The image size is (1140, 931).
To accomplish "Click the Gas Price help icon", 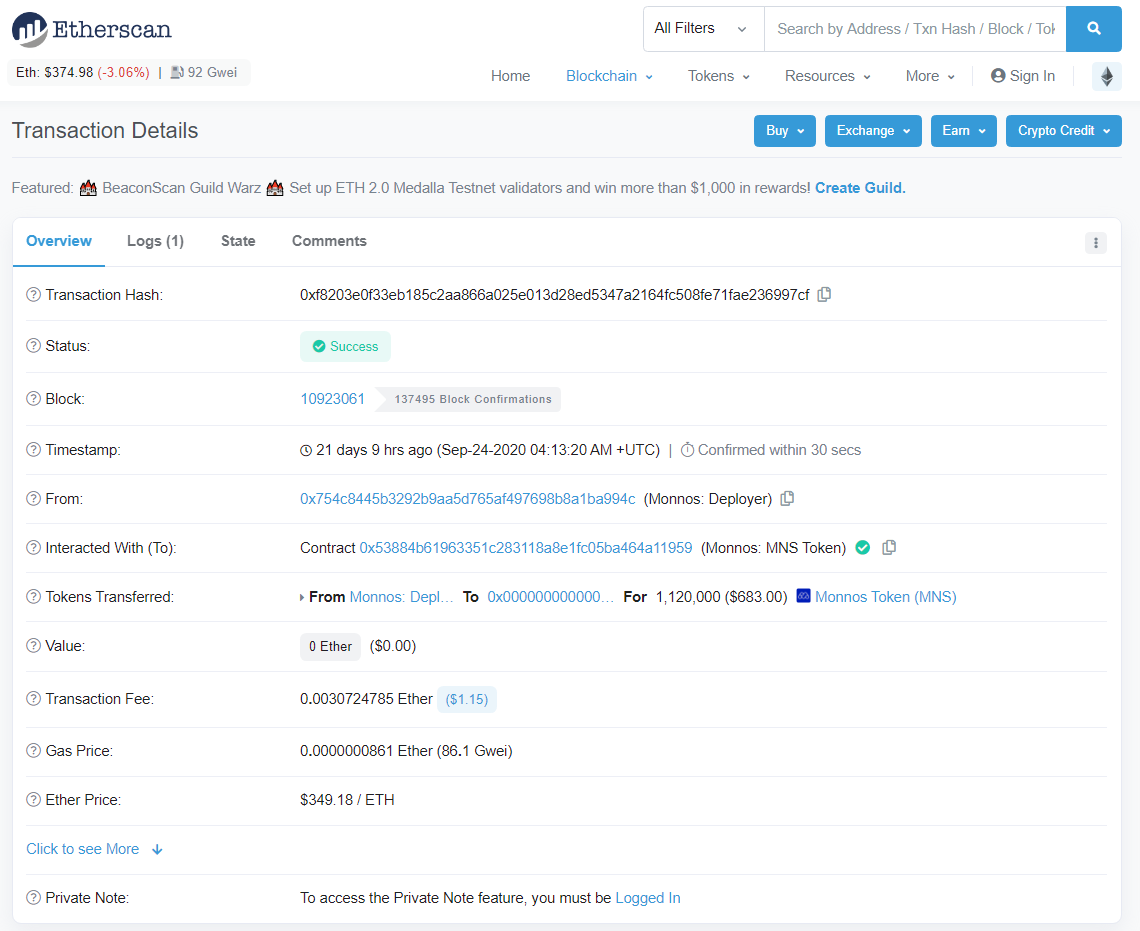I will [x=33, y=751].
